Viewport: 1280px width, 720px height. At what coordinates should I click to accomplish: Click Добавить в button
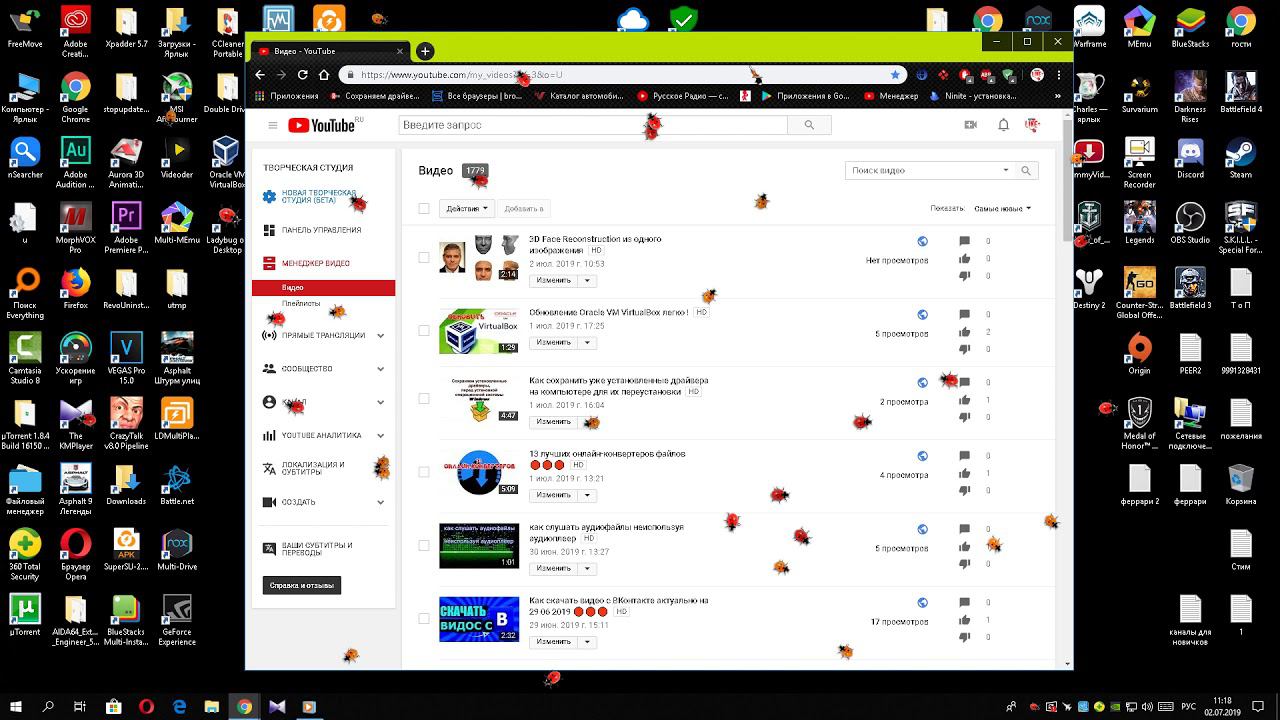pos(524,209)
